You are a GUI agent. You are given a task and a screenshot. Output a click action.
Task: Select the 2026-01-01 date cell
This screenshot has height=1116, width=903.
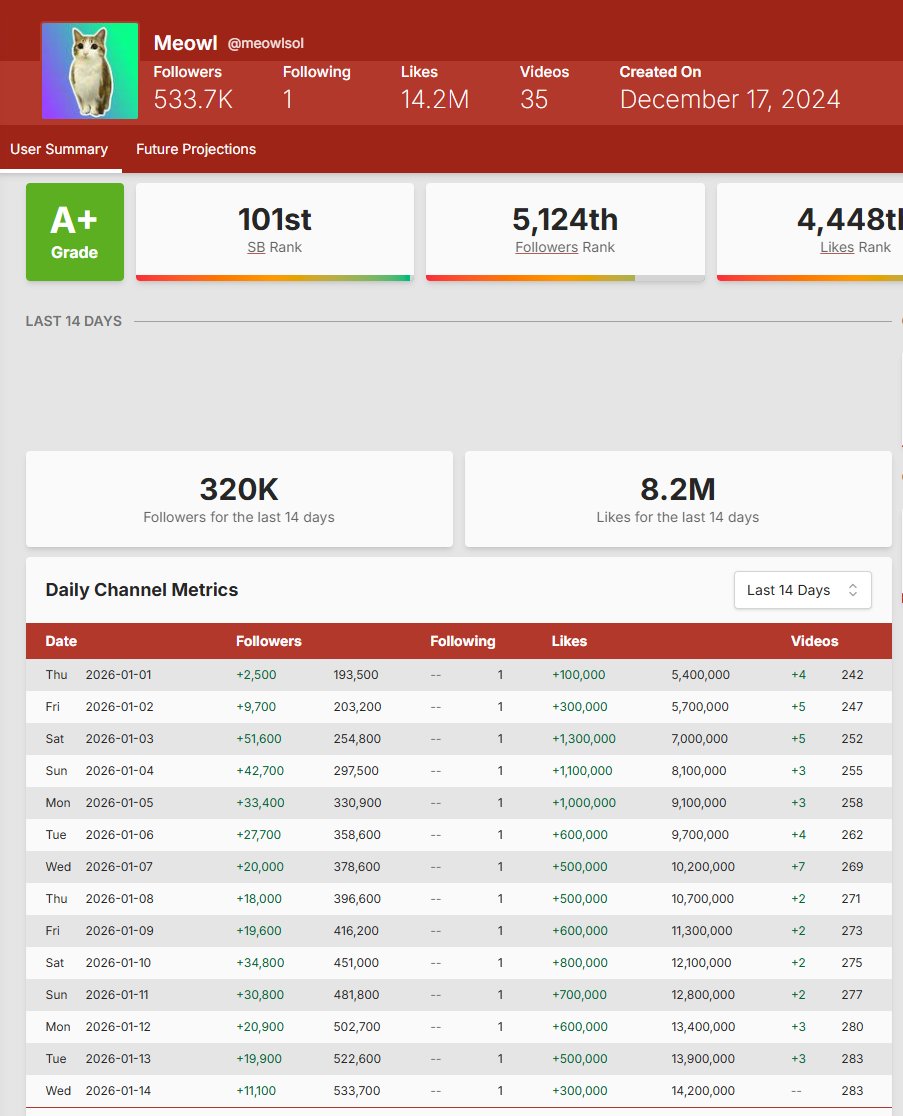[118, 675]
